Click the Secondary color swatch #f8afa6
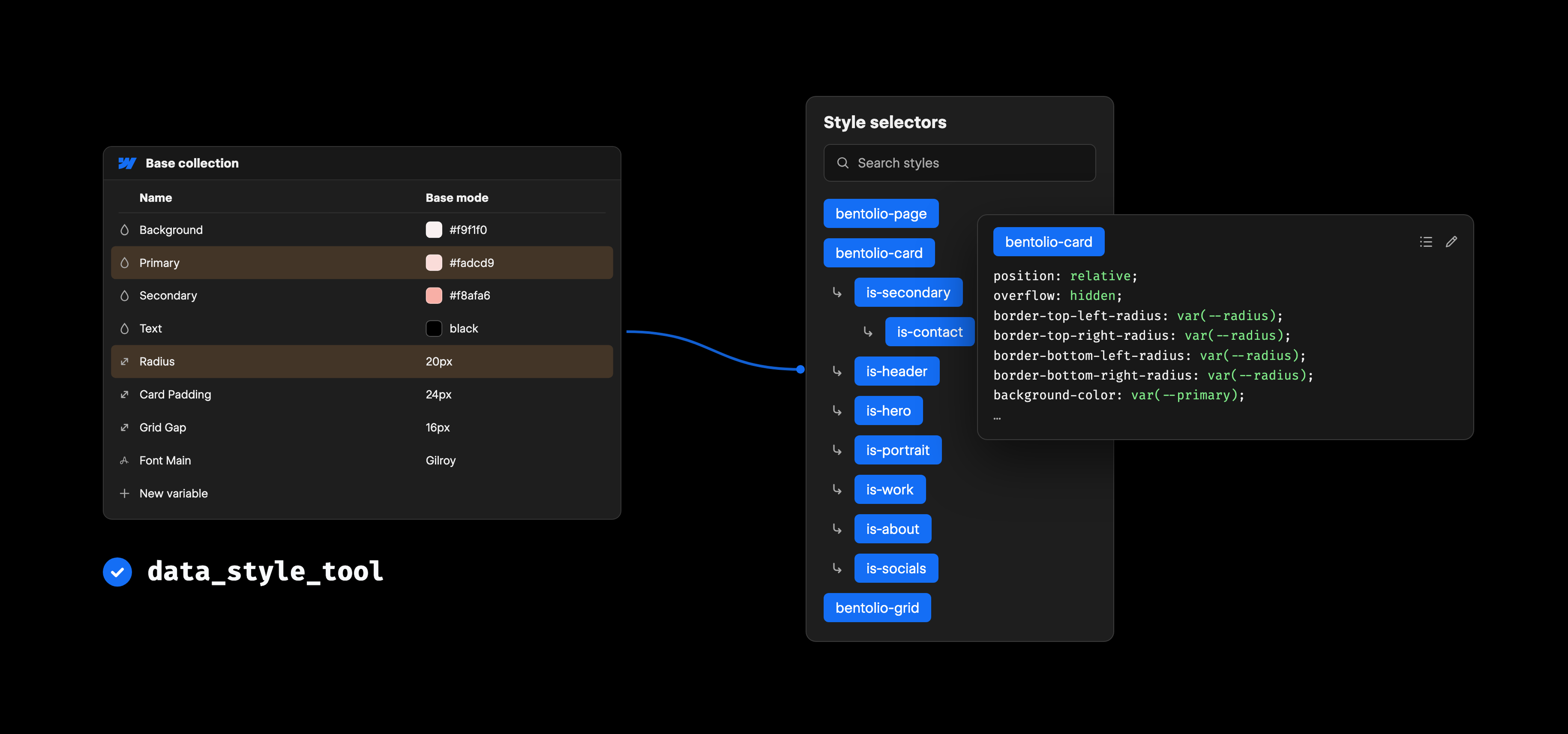1568x734 pixels. pyautogui.click(x=434, y=296)
